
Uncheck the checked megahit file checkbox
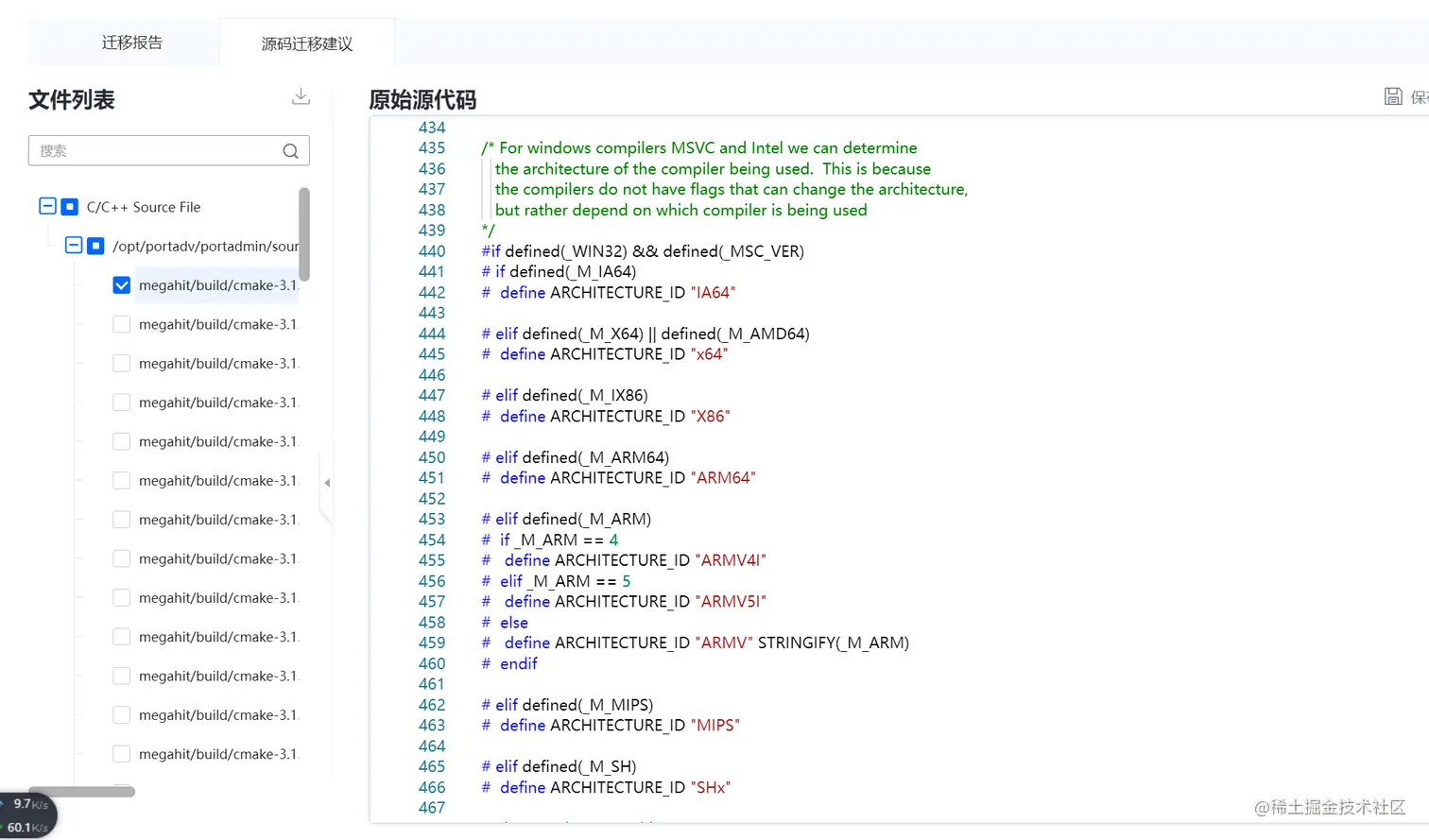(121, 285)
